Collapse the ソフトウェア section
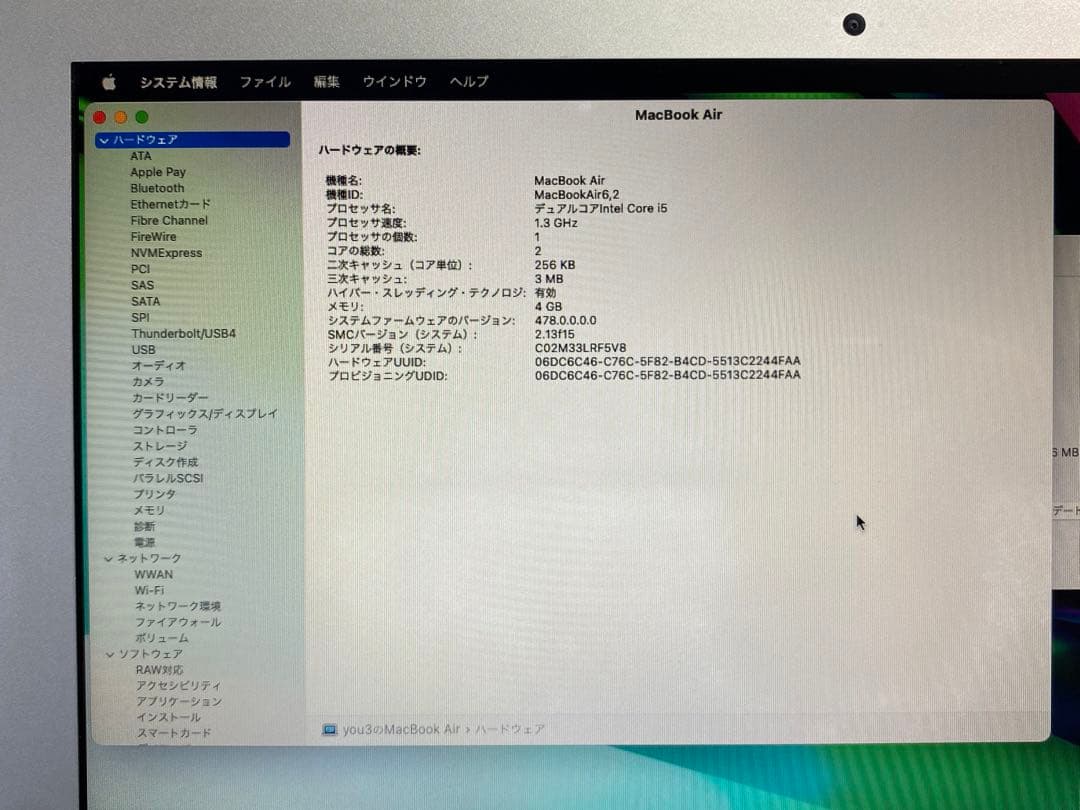1080x810 pixels. [109, 654]
